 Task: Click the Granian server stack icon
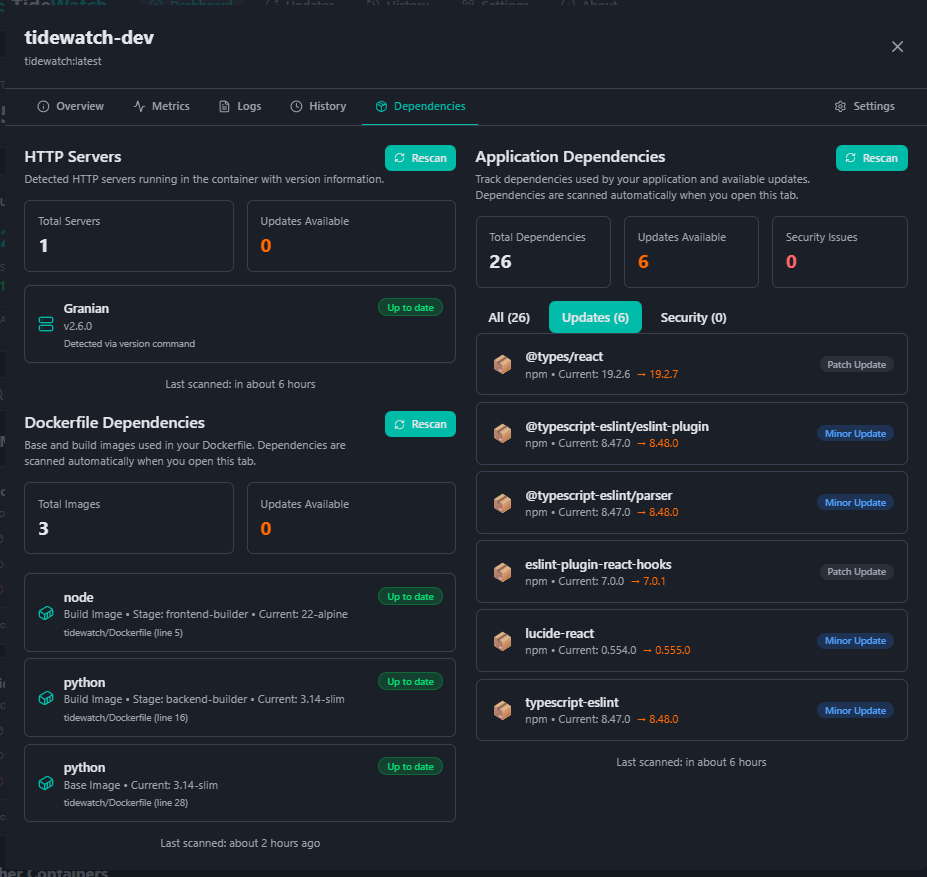[46, 324]
